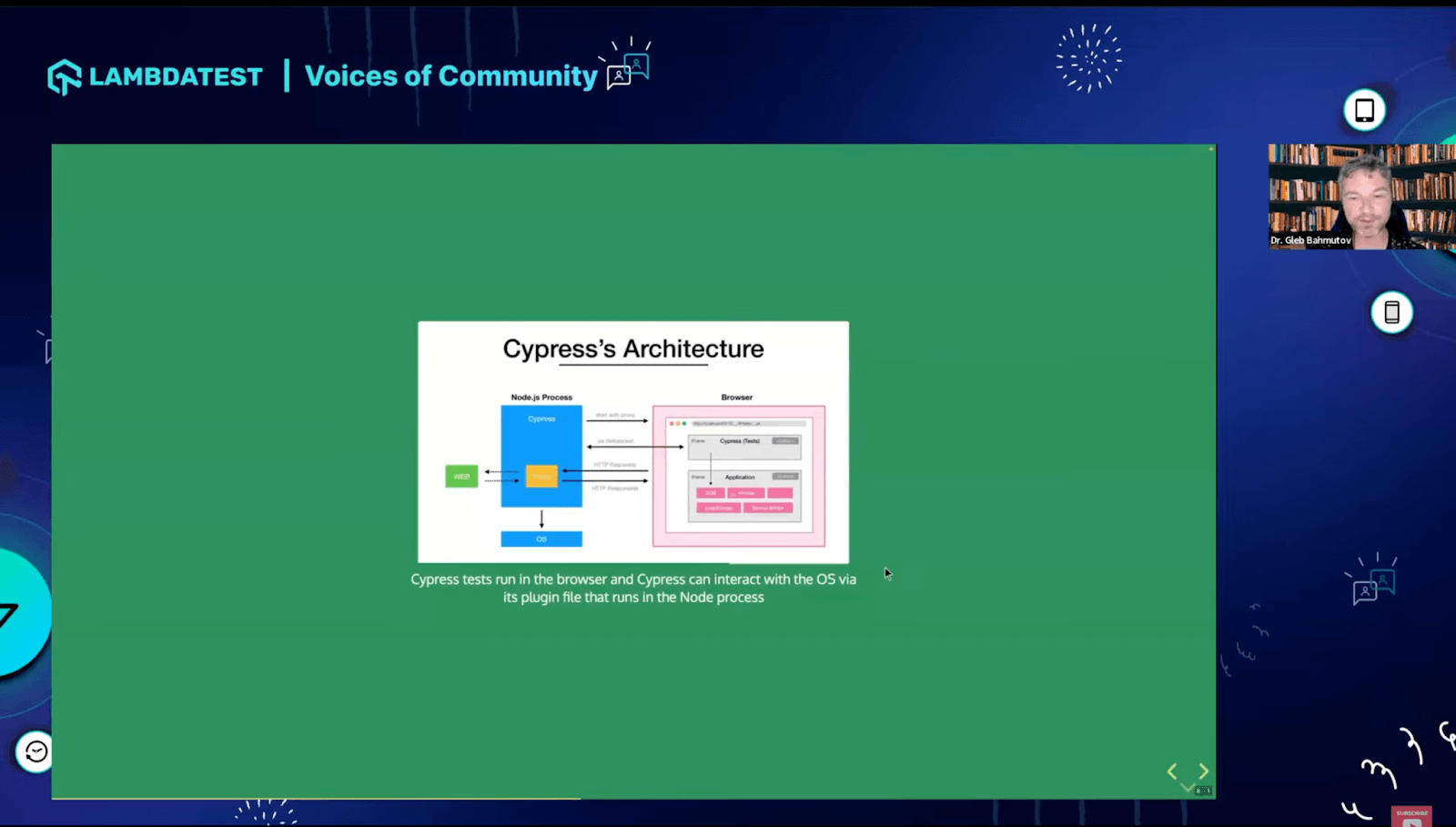Expand the downward chevron below slide navigation arrows
Viewport: 1456px width, 827px height.
(x=1188, y=786)
